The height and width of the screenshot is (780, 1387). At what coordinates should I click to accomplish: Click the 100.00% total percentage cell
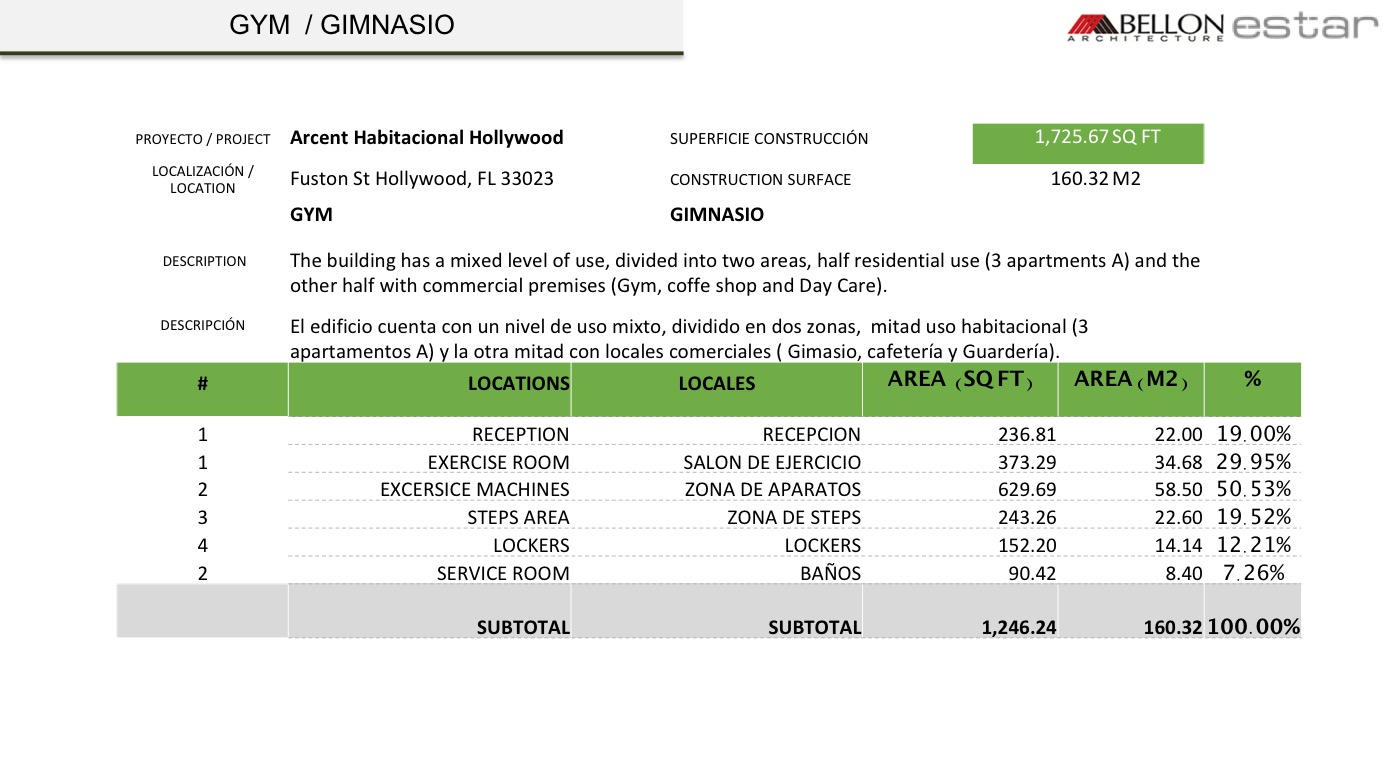tap(1253, 627)
